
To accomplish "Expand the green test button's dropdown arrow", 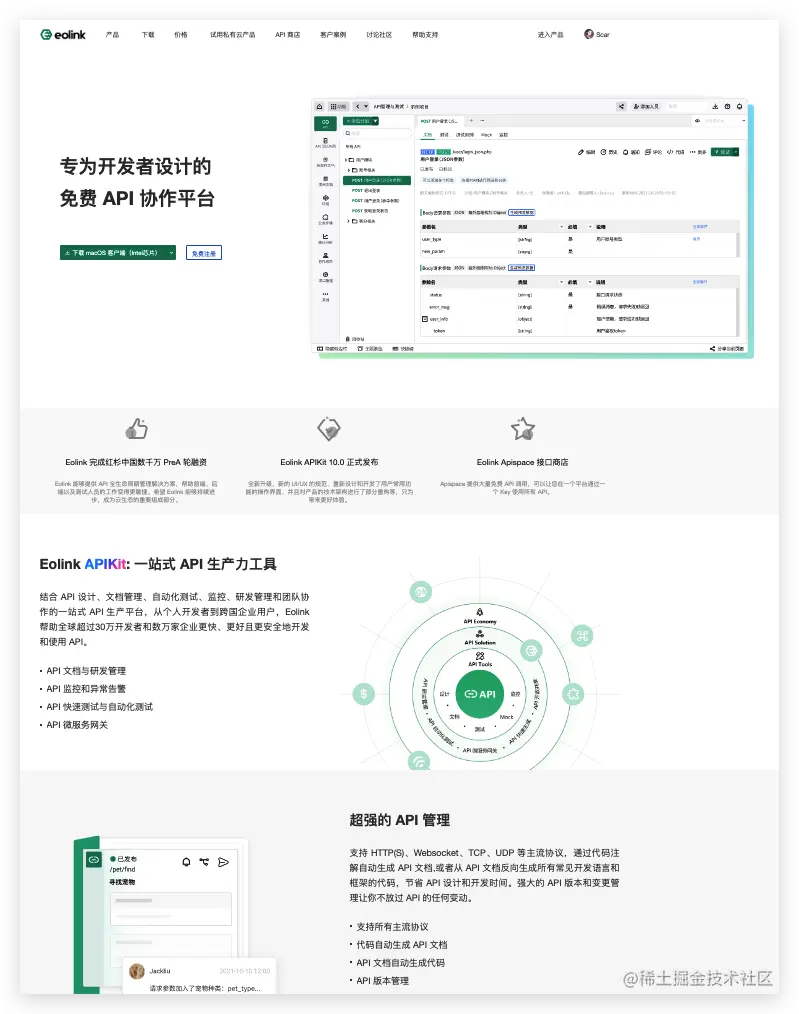I will pos(736,152).
